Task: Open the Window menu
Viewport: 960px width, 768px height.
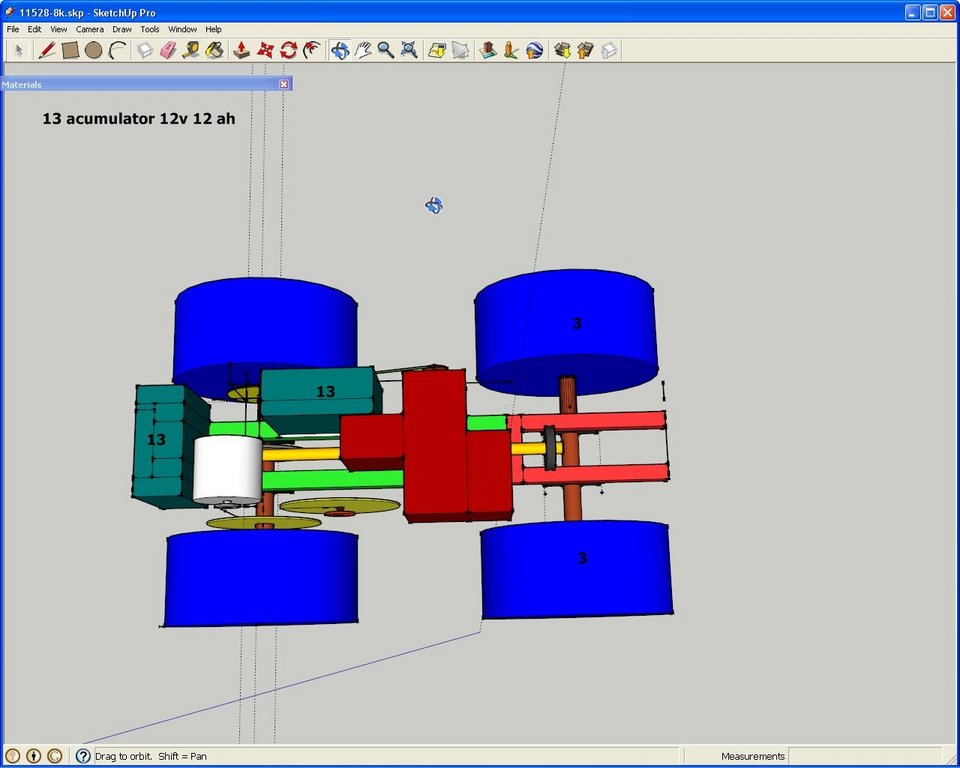Action: [182, 29]
